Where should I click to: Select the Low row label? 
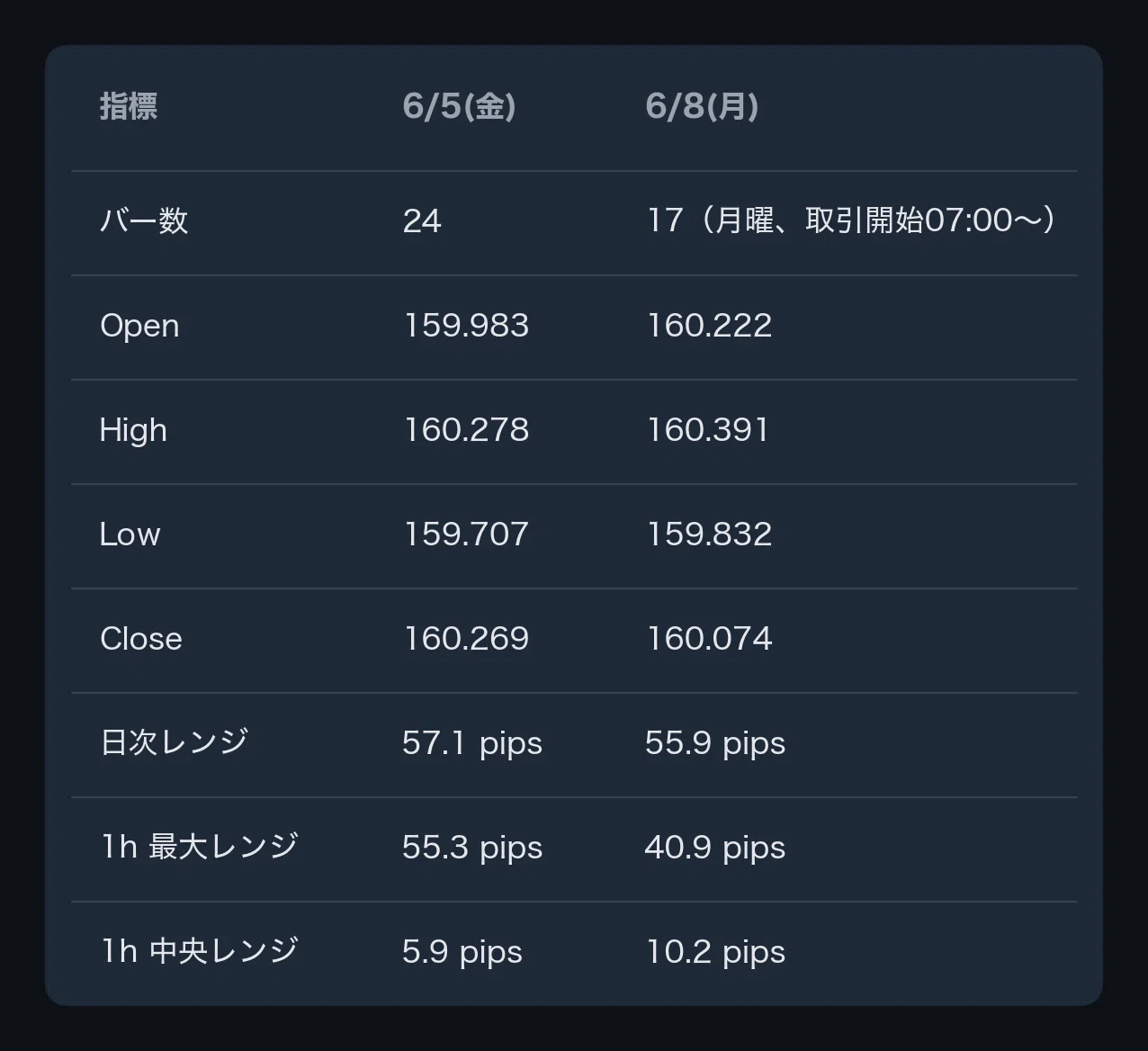(130, 534)
